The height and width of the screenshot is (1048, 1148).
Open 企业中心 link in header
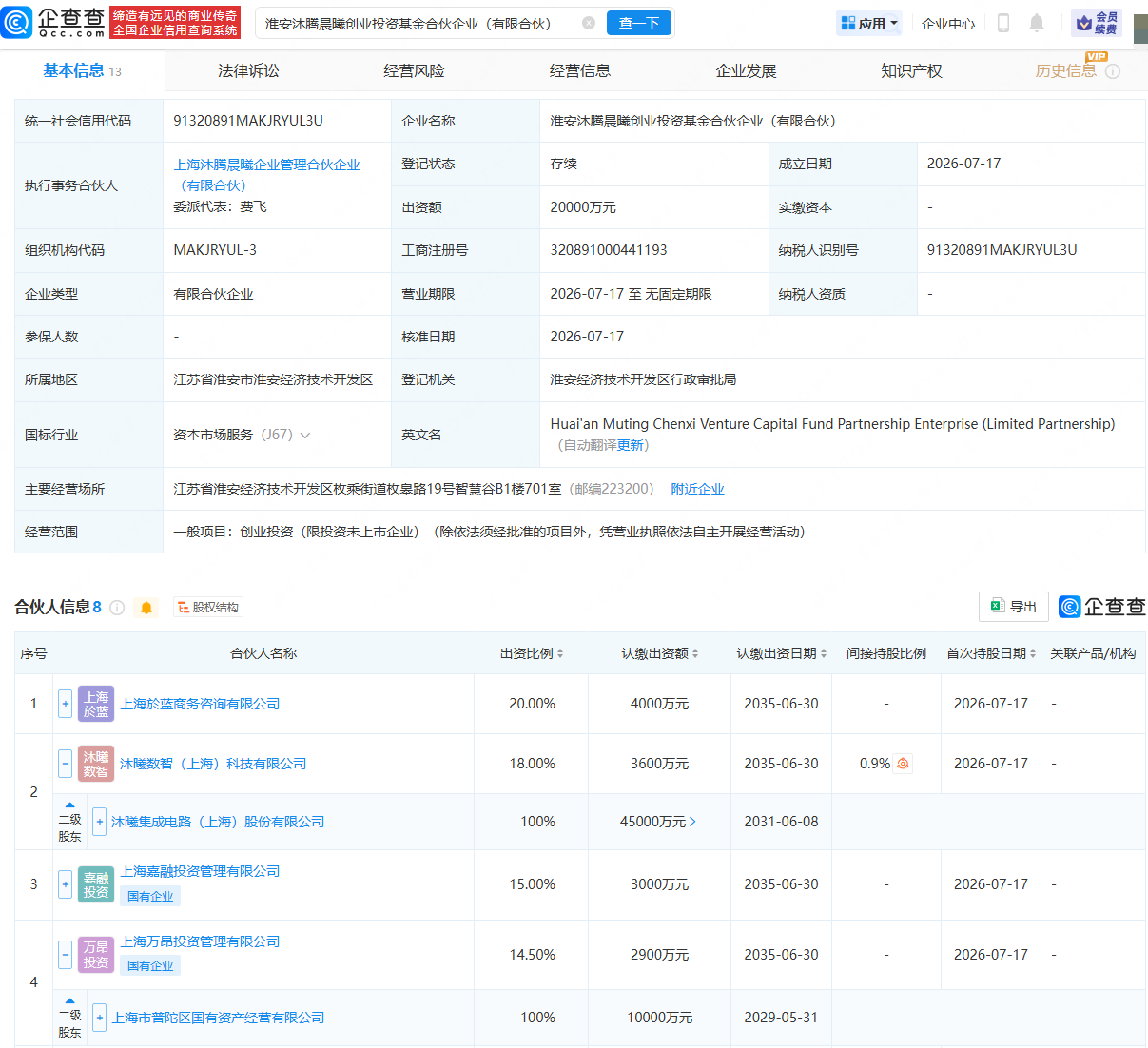[x=948, y=24]
